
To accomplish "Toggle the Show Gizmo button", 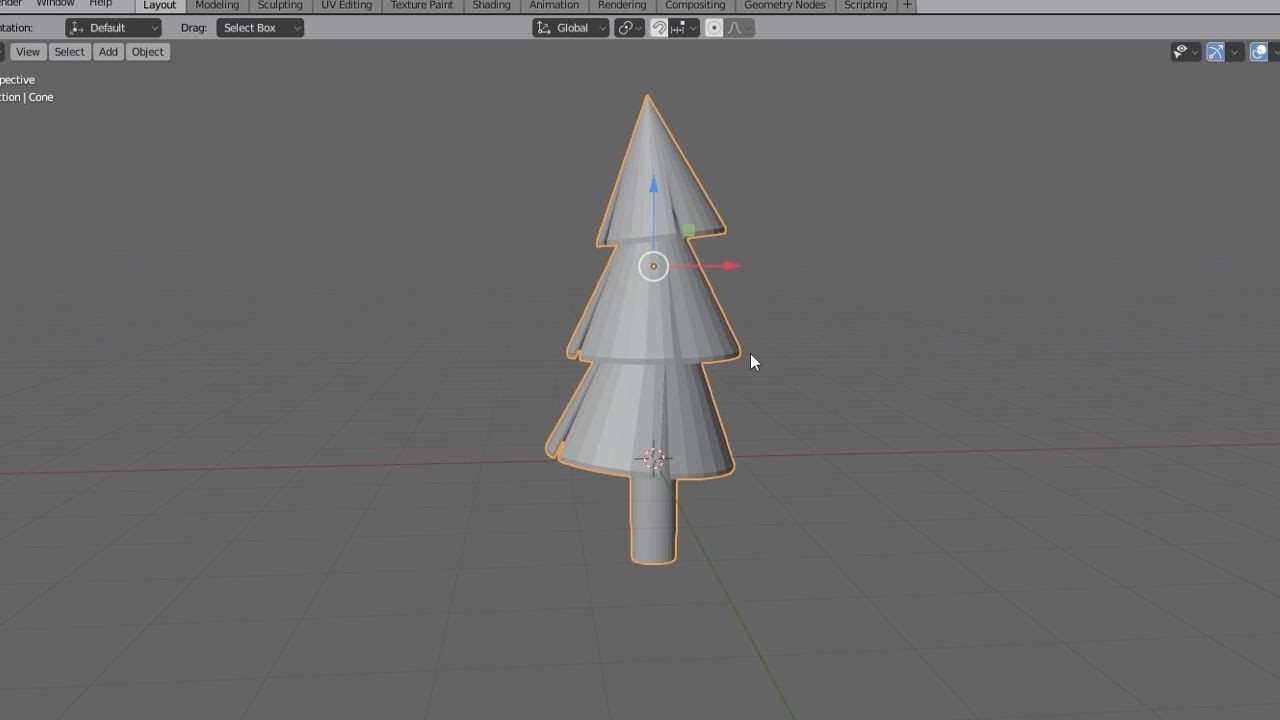I will tap(1215, 52).
